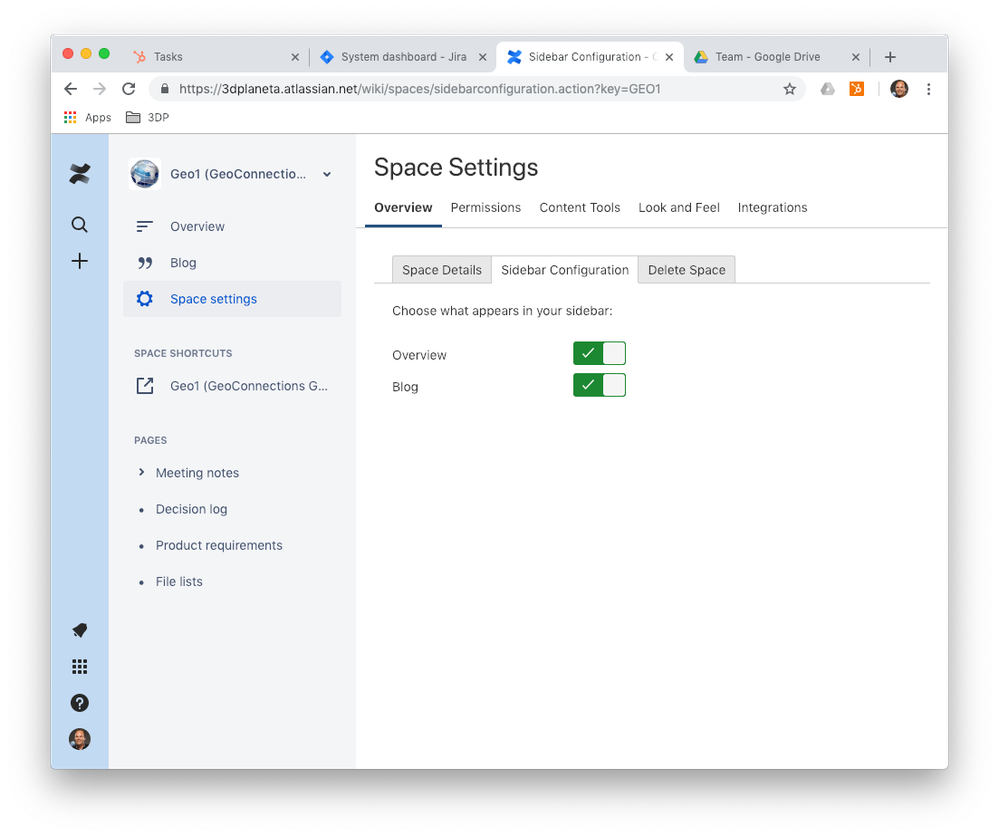Viewport: 999px width, 836px height.
Task: Switch to System dashboard - Jira tab
Action: click(403, 57)
